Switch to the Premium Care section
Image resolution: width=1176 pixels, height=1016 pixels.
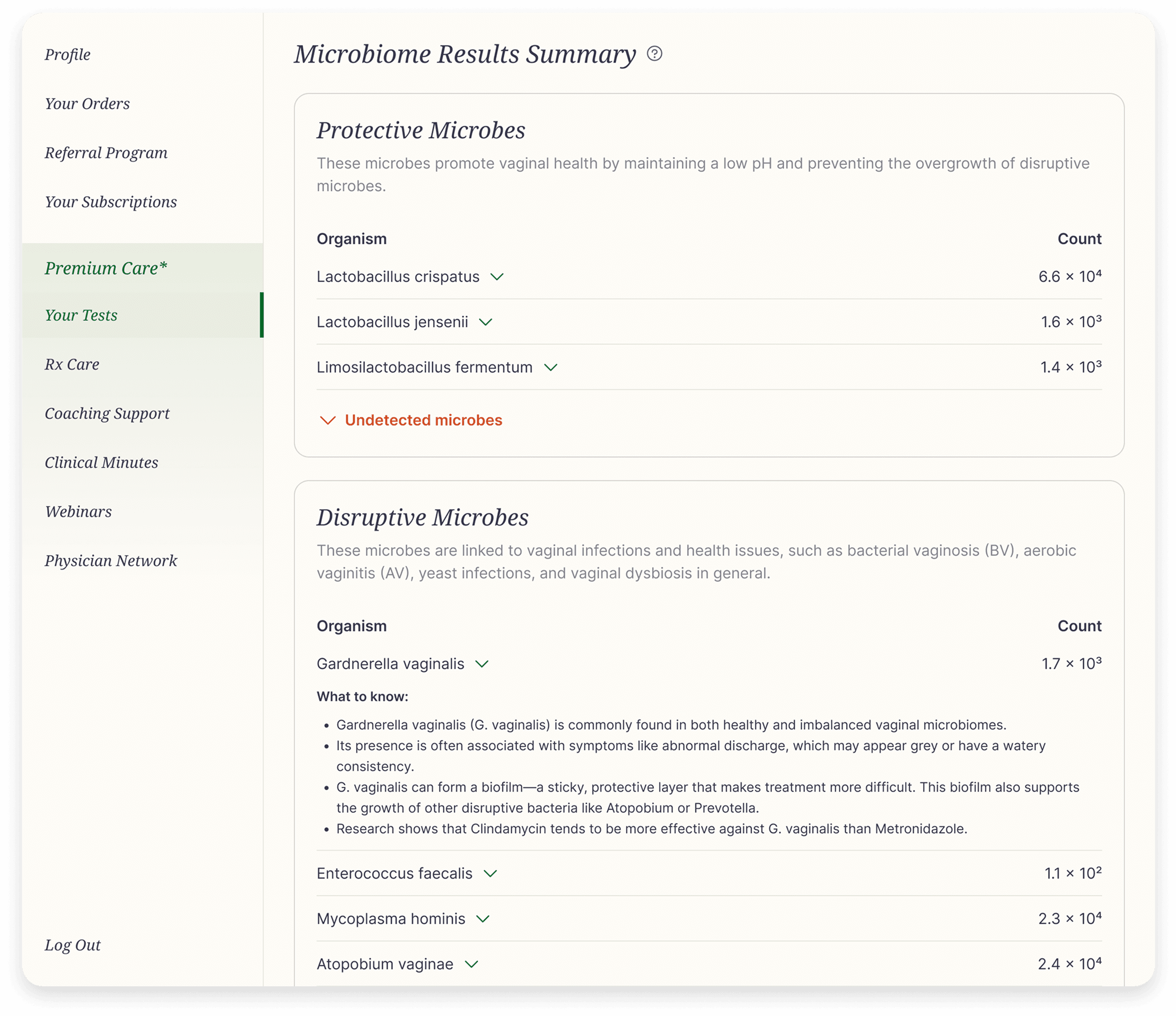(106, 268)
